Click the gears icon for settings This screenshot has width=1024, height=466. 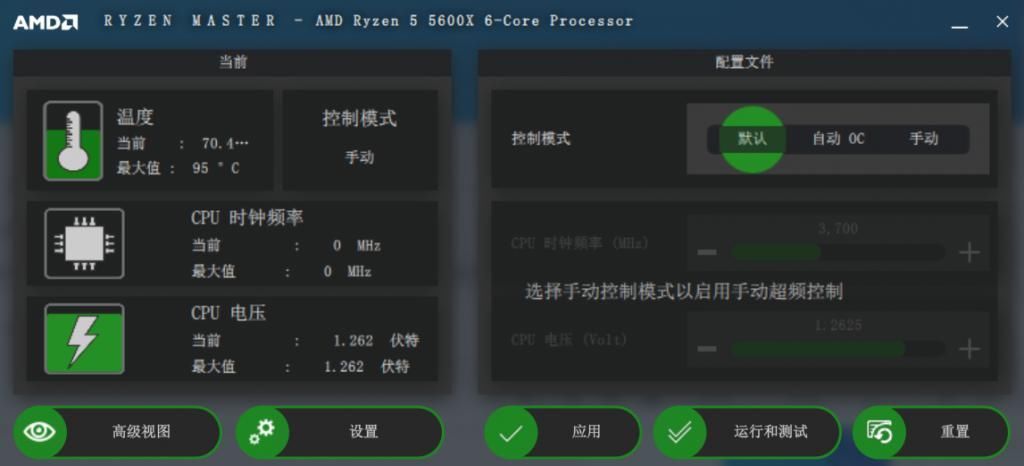263,431
